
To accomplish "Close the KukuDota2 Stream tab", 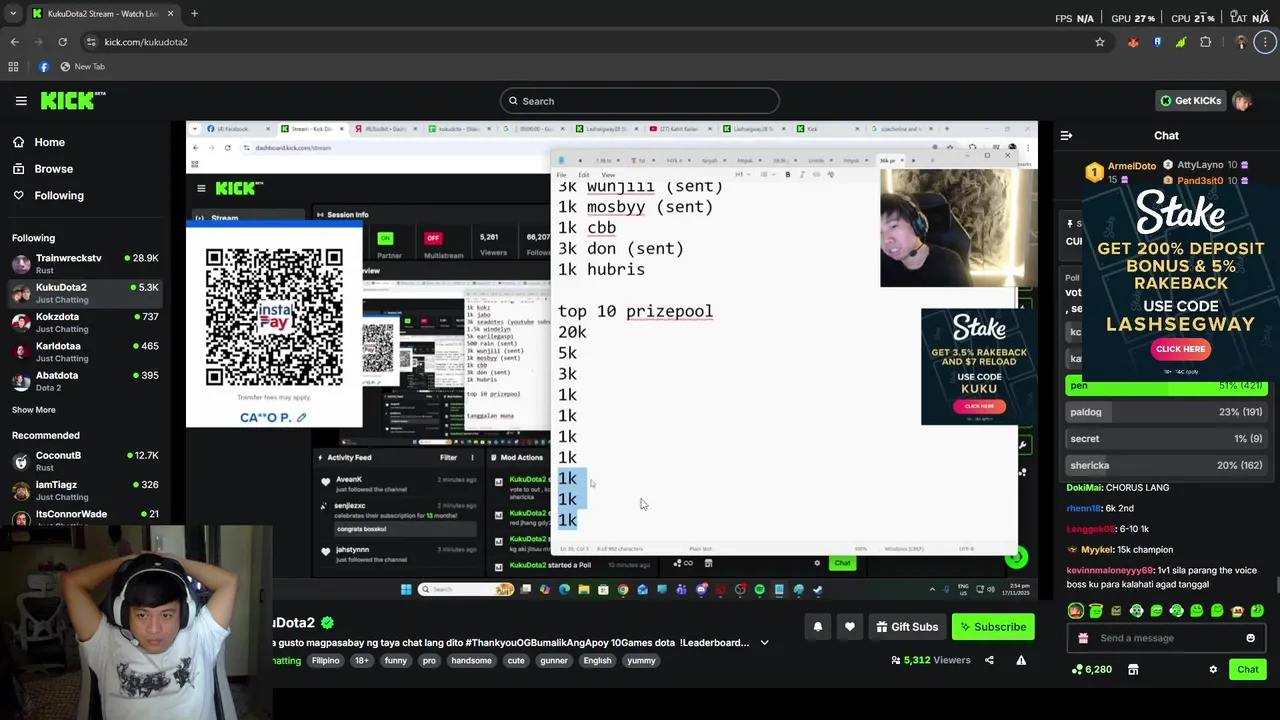I will 171,14.
